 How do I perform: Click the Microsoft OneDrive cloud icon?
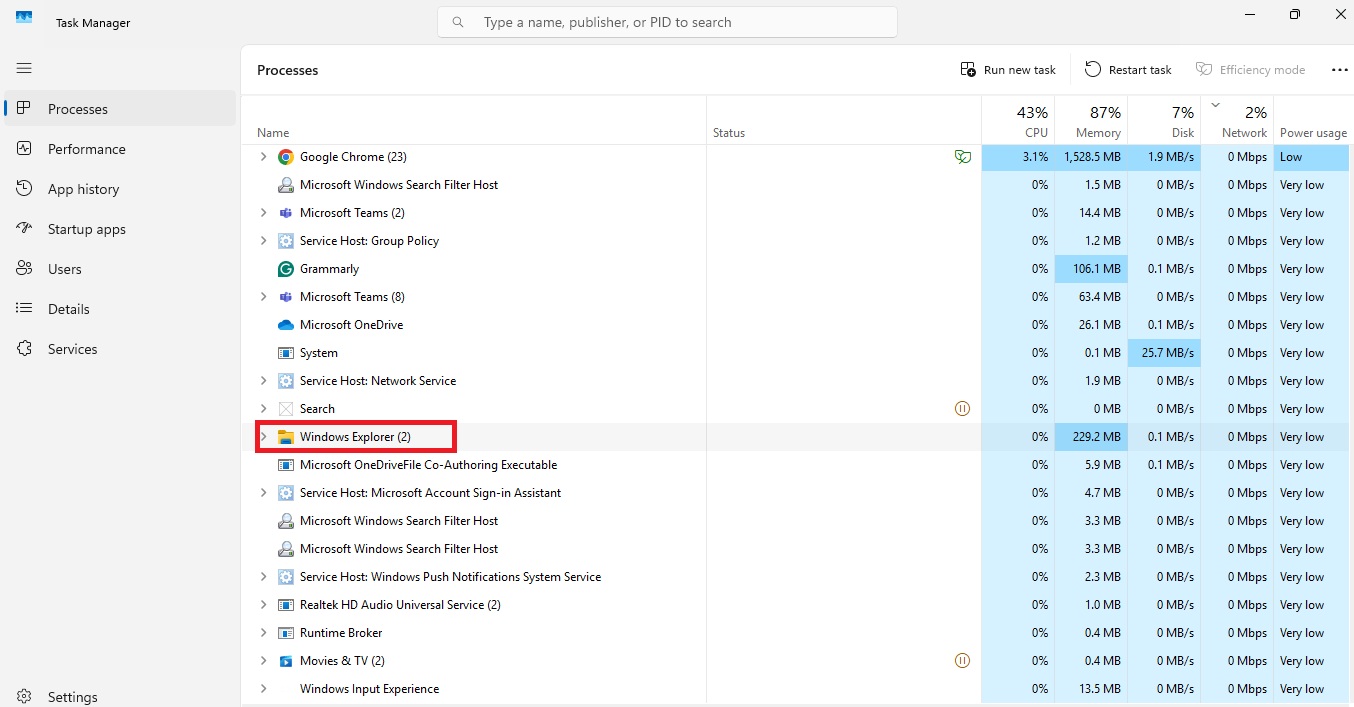click(286, 325)
